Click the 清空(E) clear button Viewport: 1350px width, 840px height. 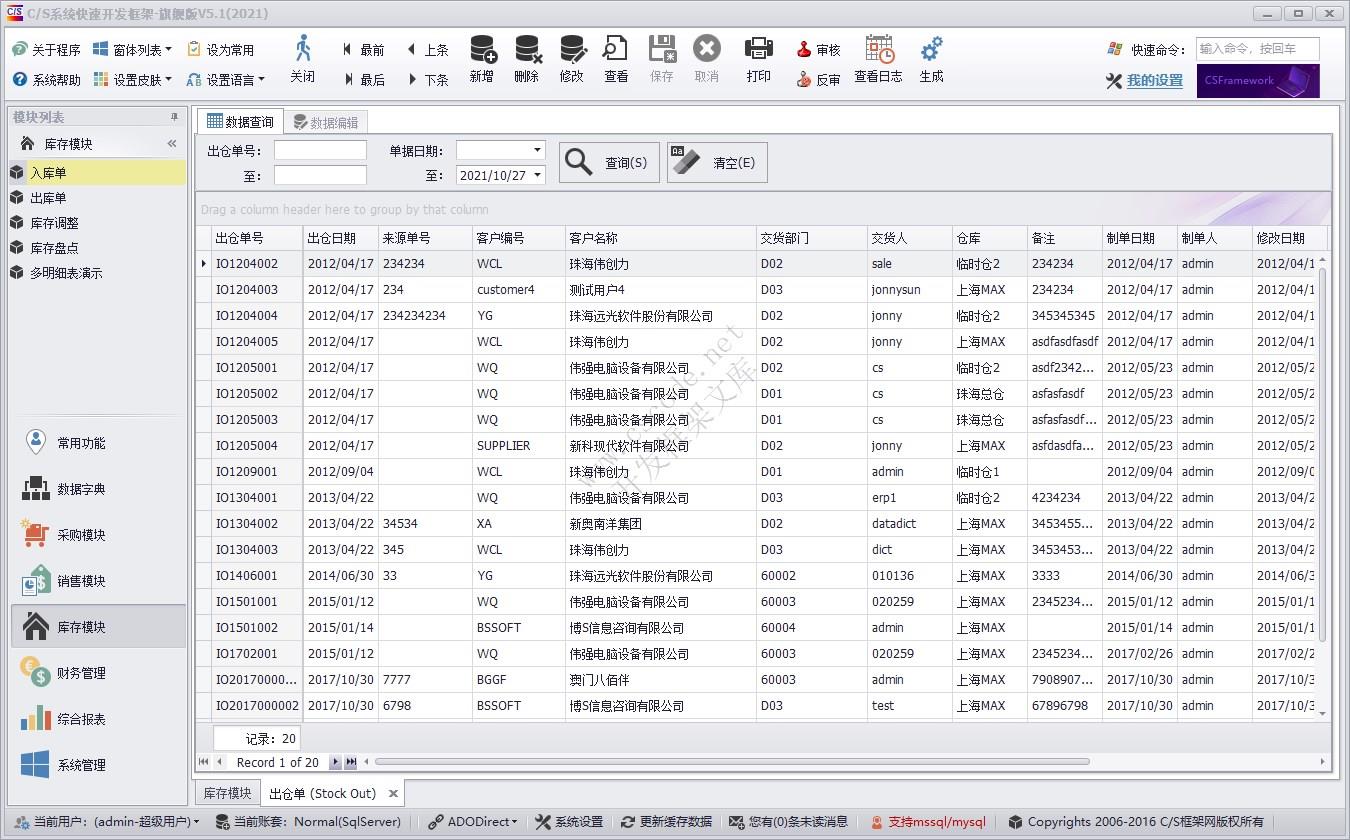(x=716, y=161)
